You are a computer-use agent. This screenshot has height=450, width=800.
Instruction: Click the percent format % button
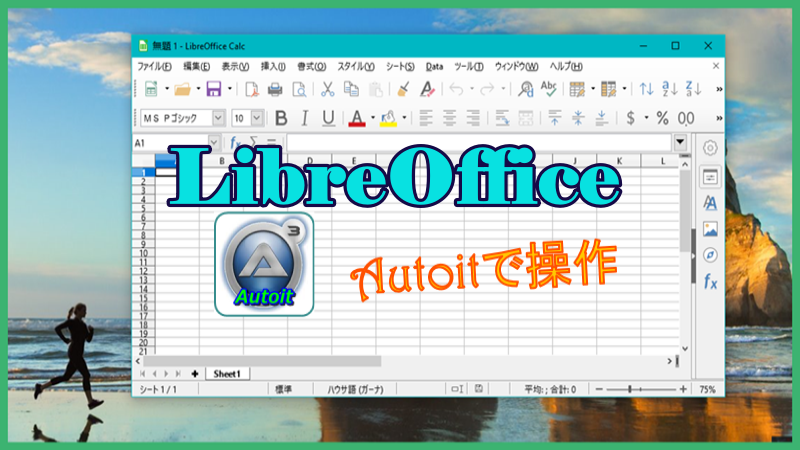pos(662,118)
